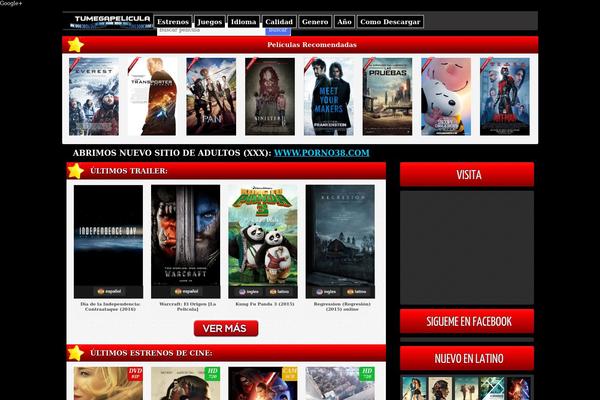Click ingles flag badge under Kung Fu Panda
The height and width of the screenshot is (400, 600).
click(x=249, y=292)
